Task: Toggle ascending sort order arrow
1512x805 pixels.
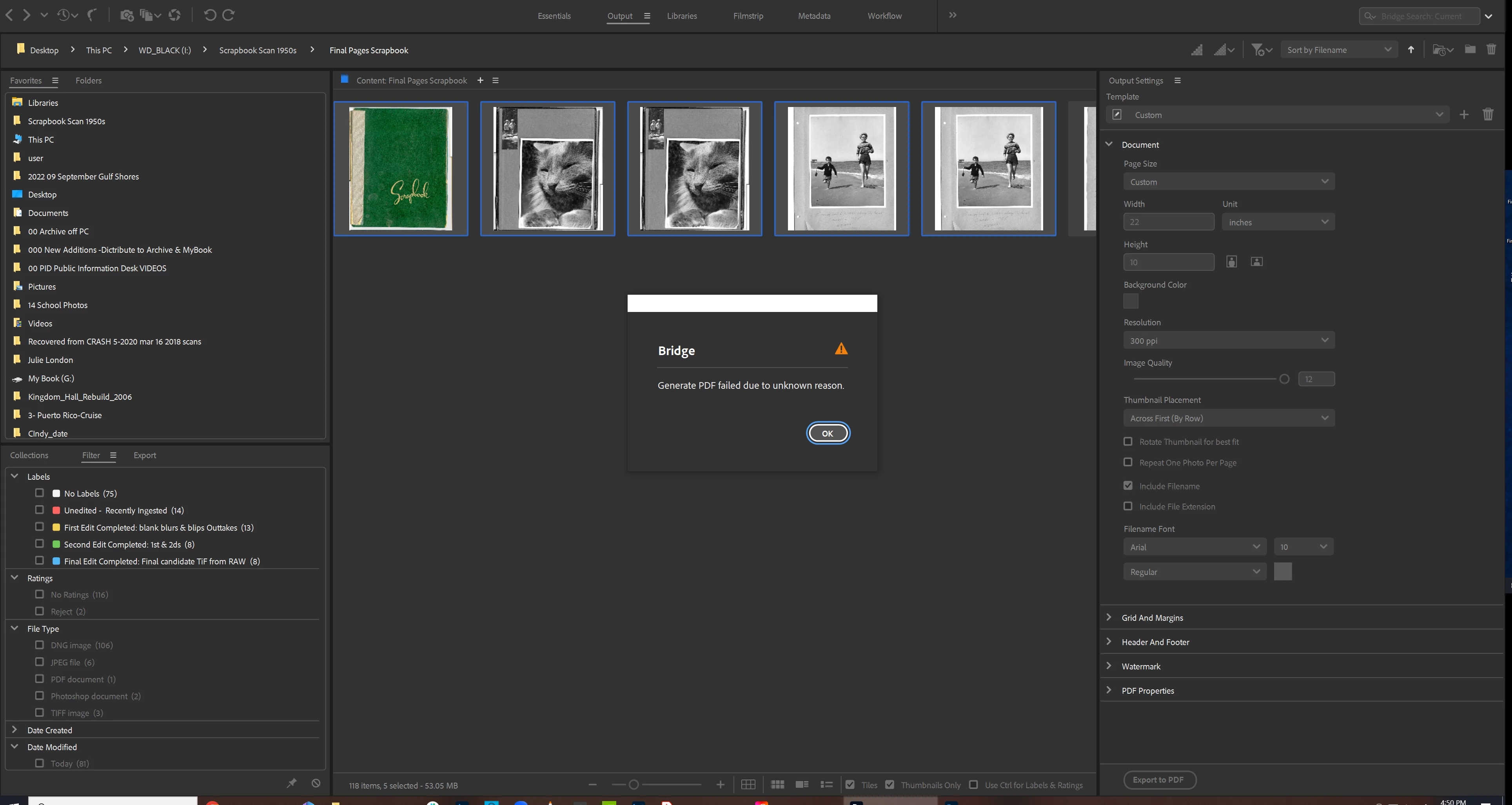Action: coord(1411,50)
